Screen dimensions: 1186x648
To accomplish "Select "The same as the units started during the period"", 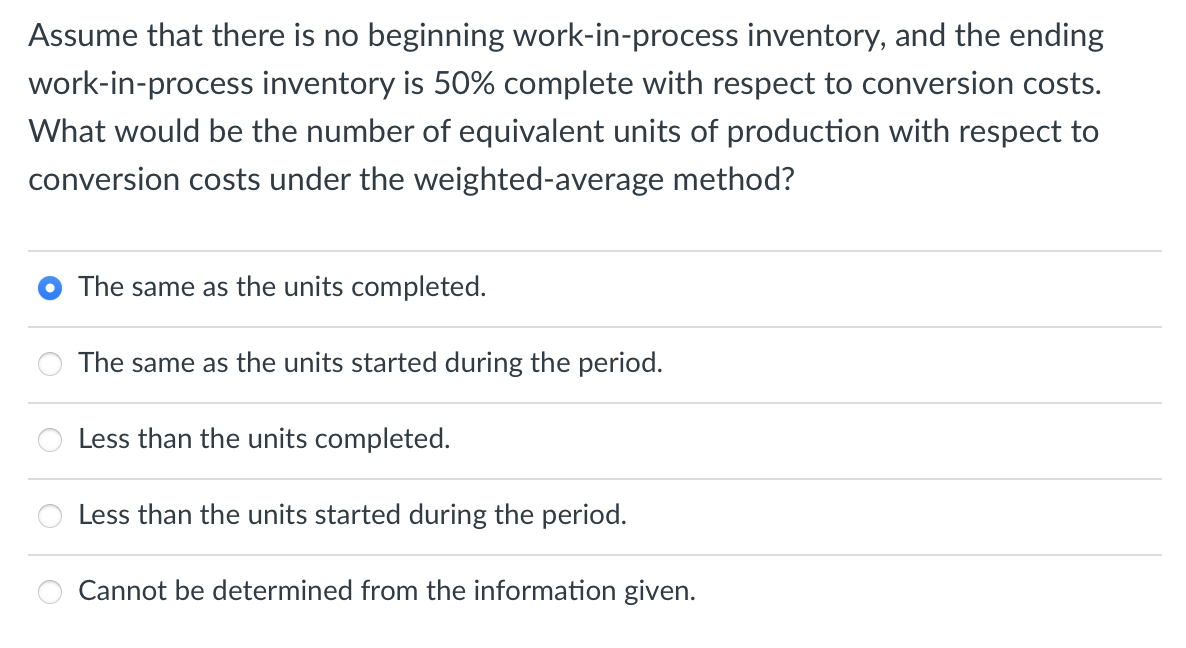I will [x=50, y=364].
